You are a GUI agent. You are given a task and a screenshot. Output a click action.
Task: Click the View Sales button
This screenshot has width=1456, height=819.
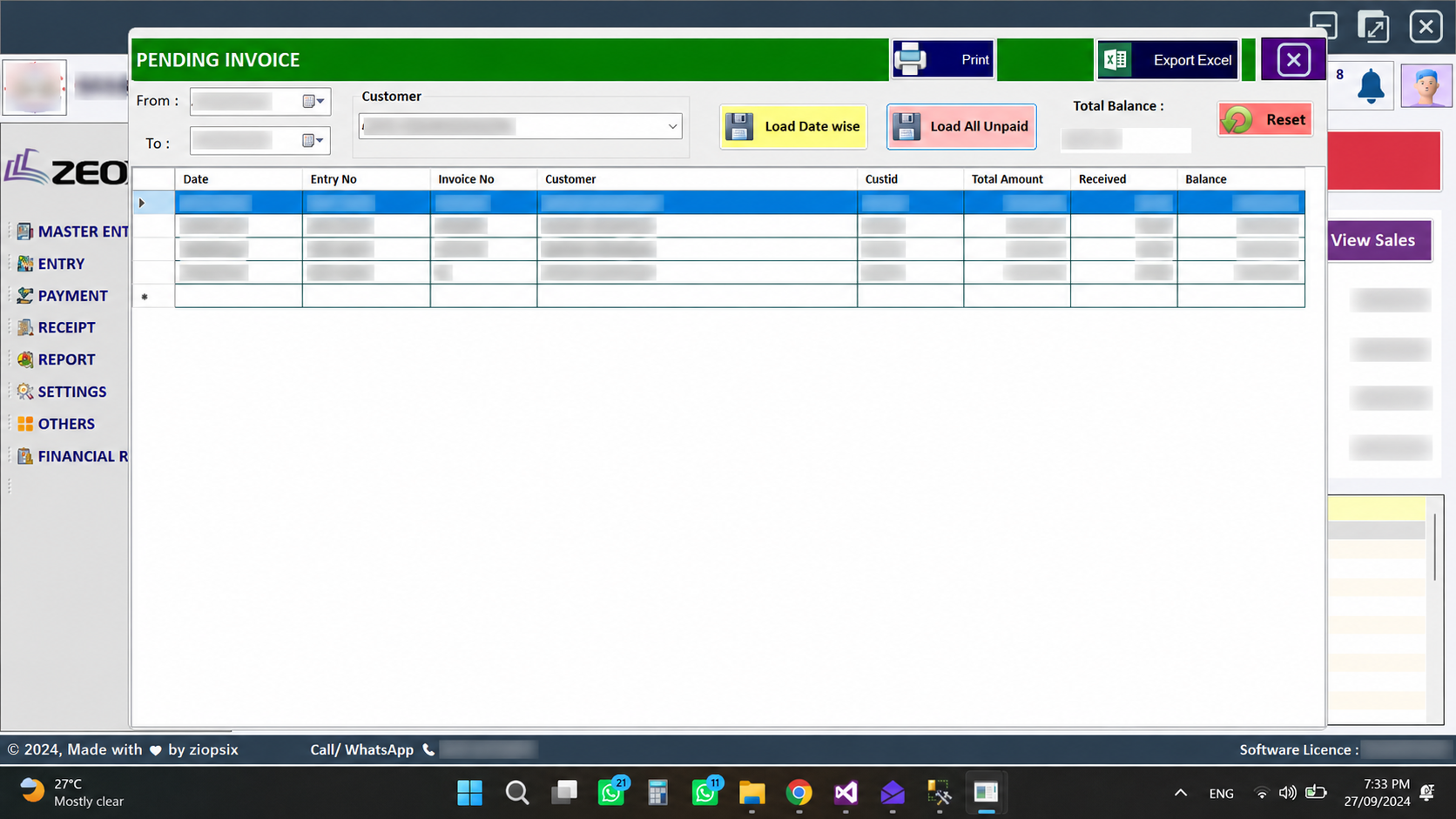[x=1379, y=240]
